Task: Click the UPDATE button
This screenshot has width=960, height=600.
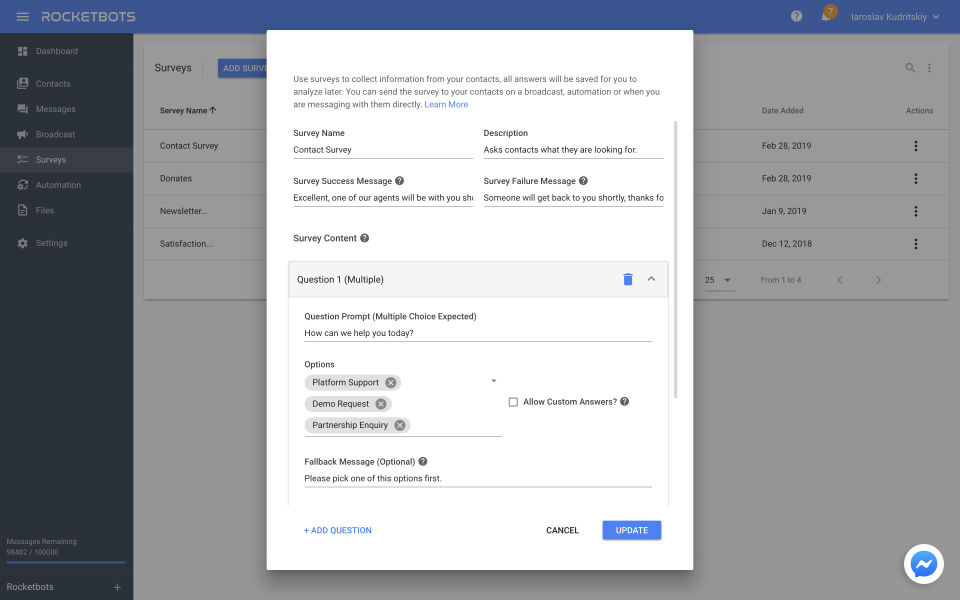Action: pyautogui.click(x=632, y=530)
